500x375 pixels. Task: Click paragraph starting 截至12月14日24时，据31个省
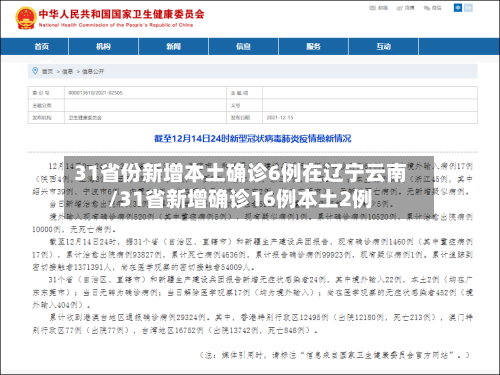(252, 254)
